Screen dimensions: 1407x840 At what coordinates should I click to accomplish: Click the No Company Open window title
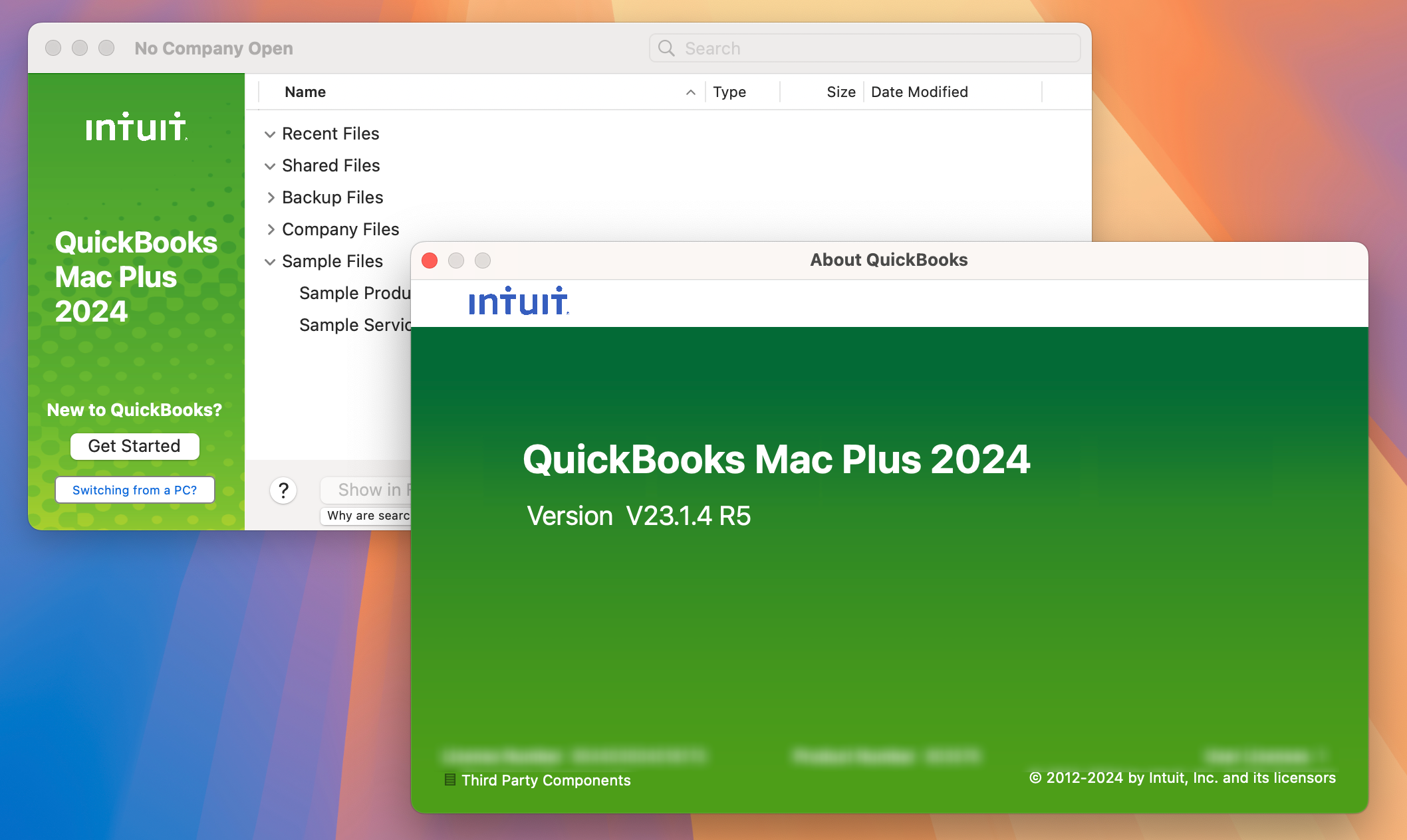(x=213, y=49)
